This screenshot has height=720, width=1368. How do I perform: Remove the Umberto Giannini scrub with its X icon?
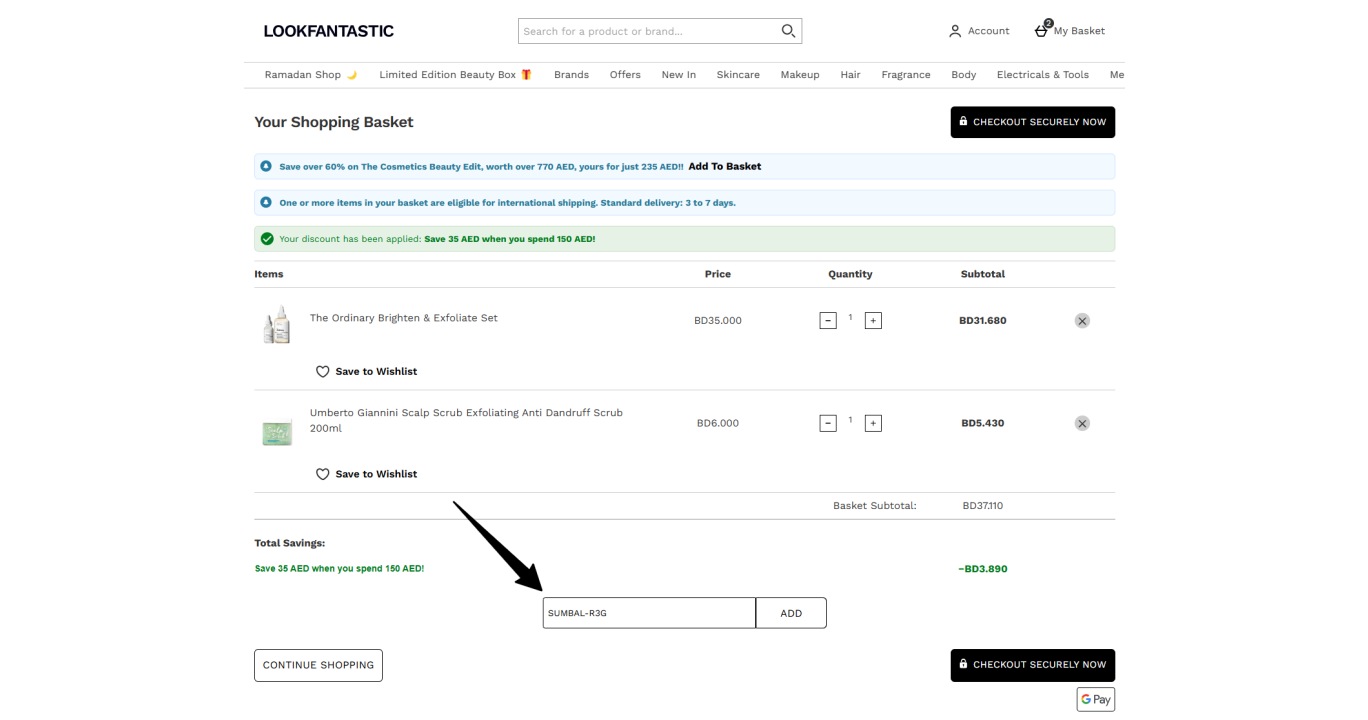click(x=1082, y=424)
